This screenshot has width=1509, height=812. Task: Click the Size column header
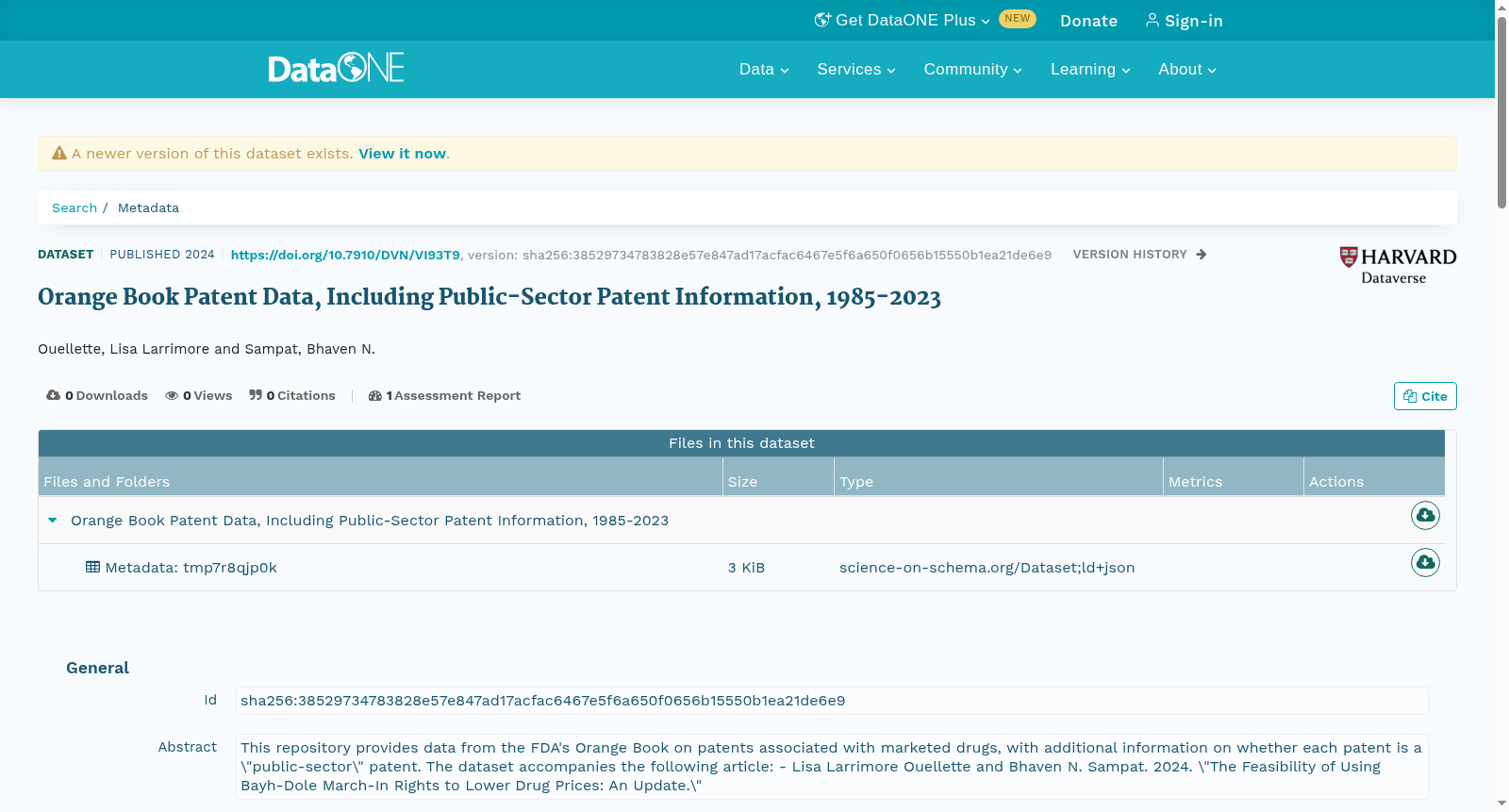778,476
